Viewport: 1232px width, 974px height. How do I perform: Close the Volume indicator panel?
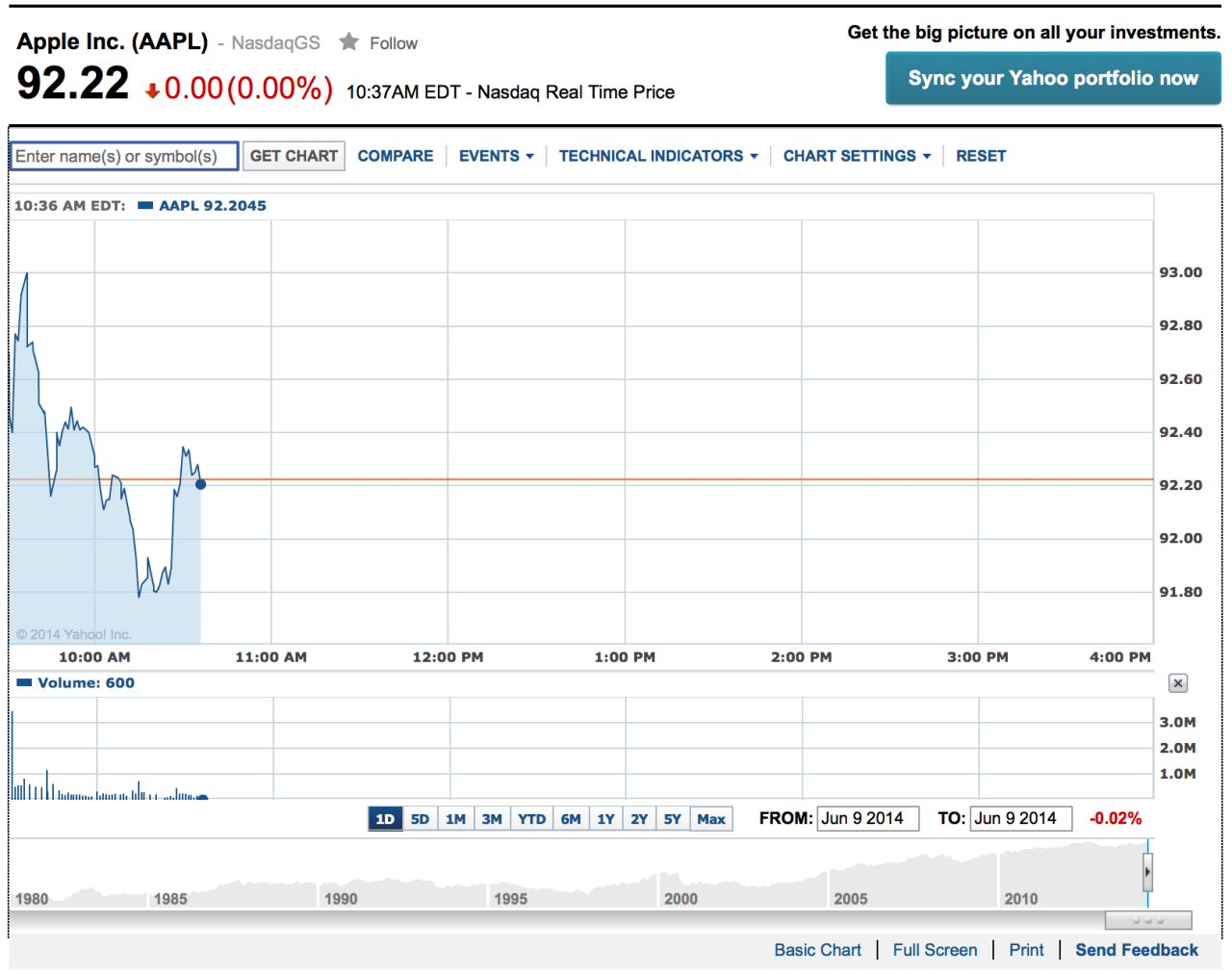click(1177, 682)
